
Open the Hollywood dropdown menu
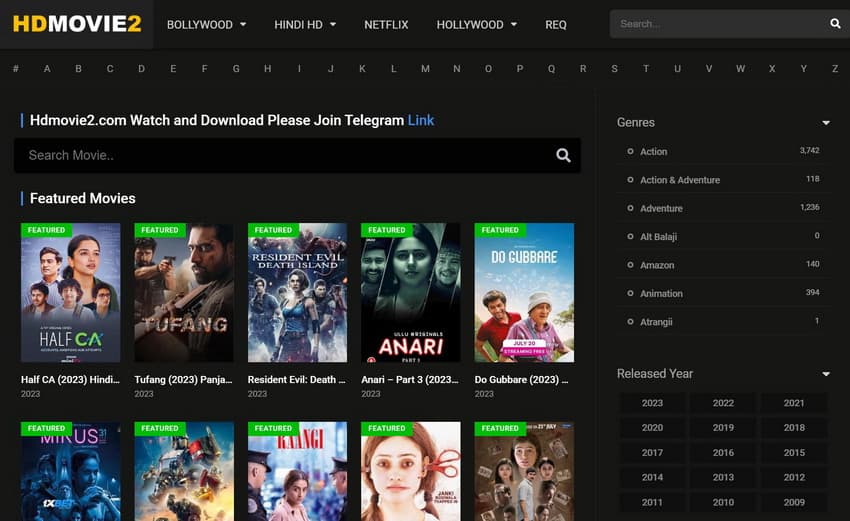[x=477, y=24]
